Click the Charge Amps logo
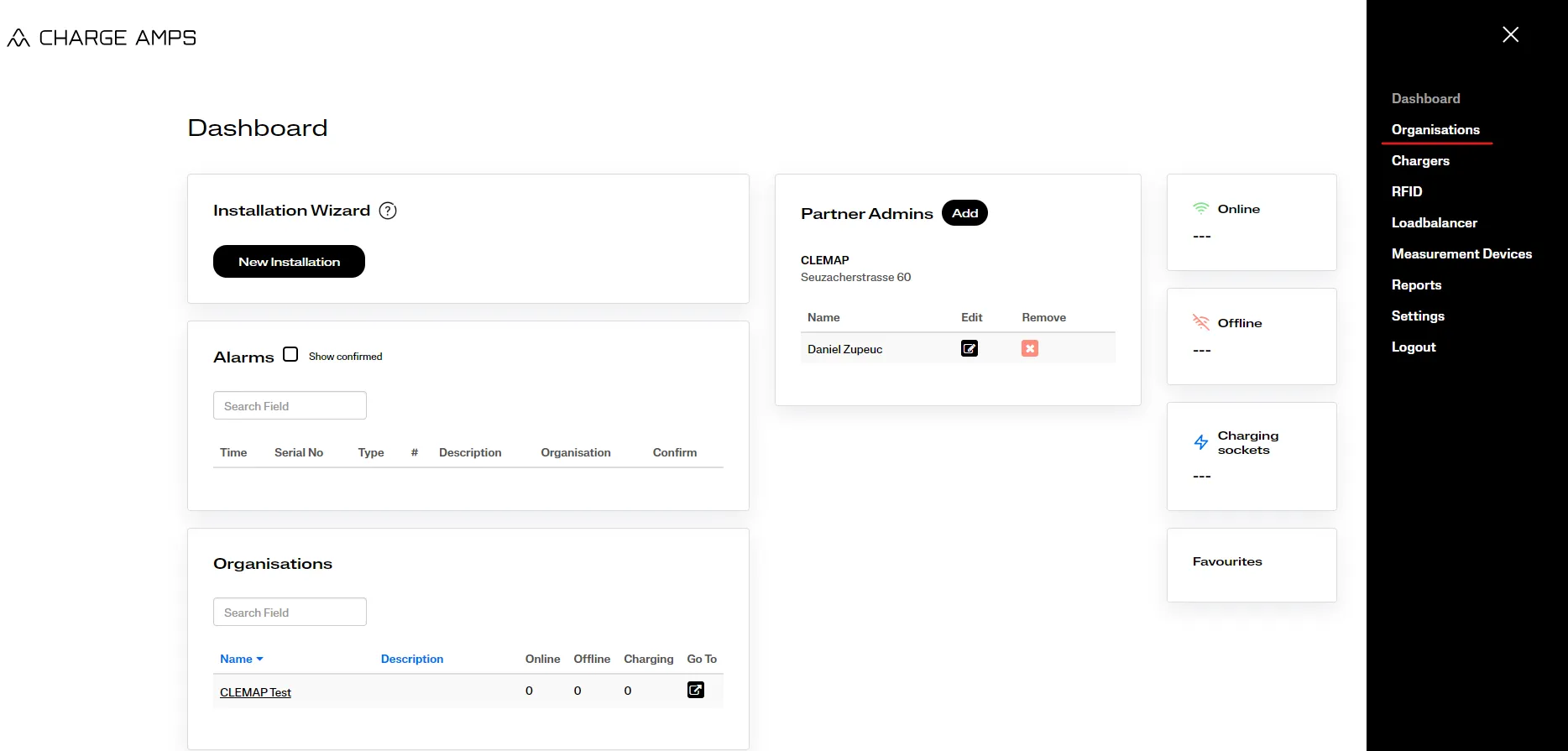This screenshot has width=1568, height=751. (102, 38)
